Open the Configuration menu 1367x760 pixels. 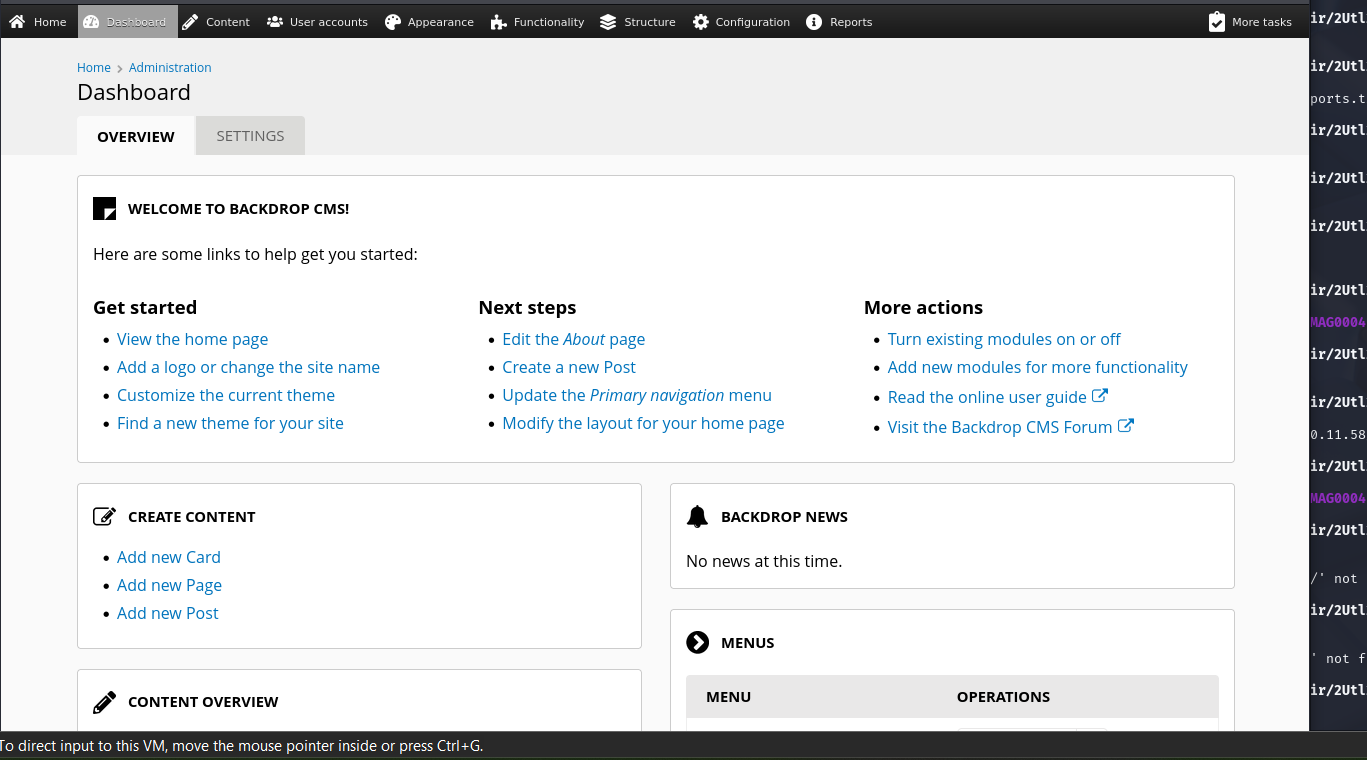click(x=741, y=22)
